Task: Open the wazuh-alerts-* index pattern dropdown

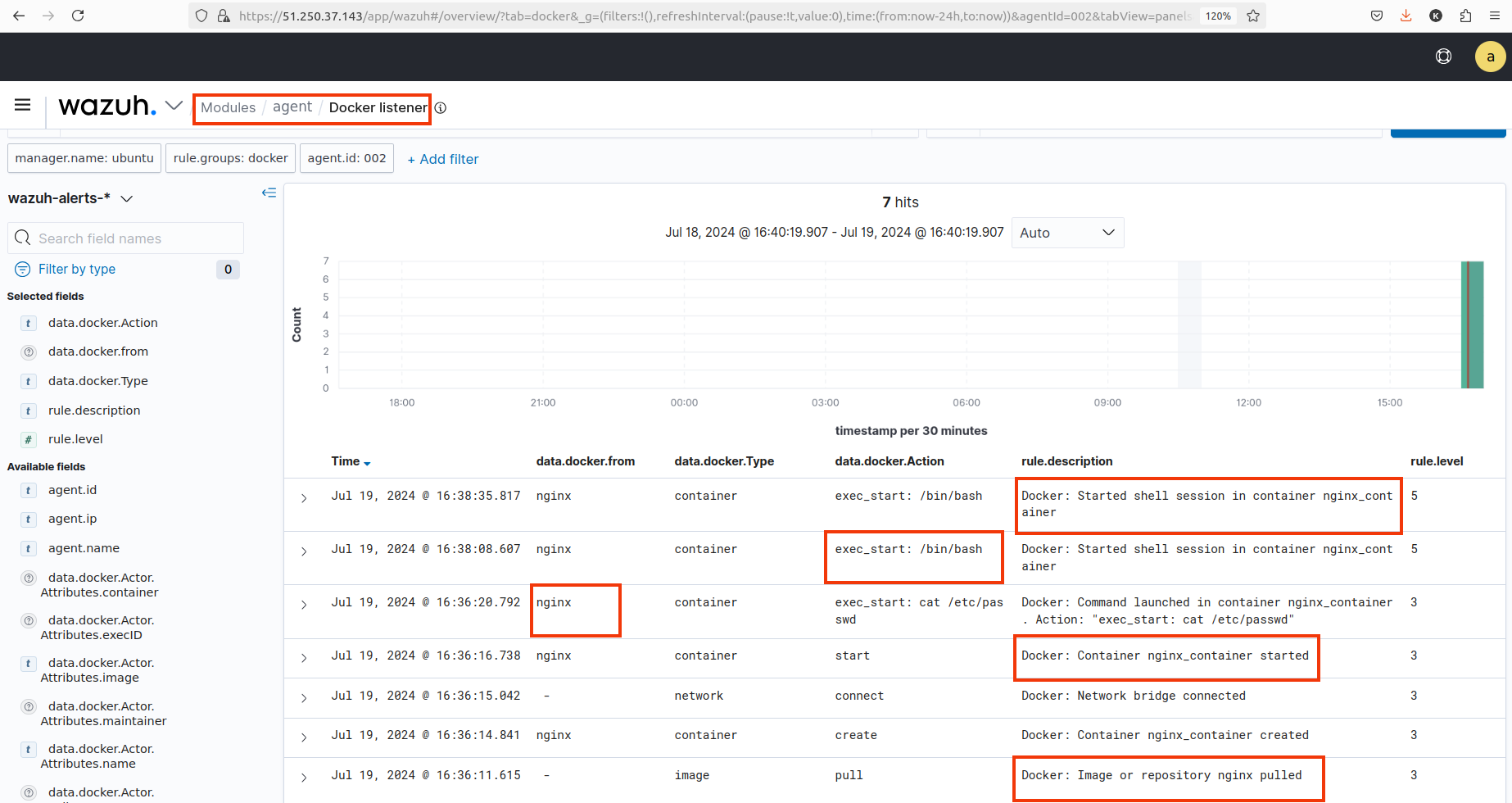Action: 70,198
